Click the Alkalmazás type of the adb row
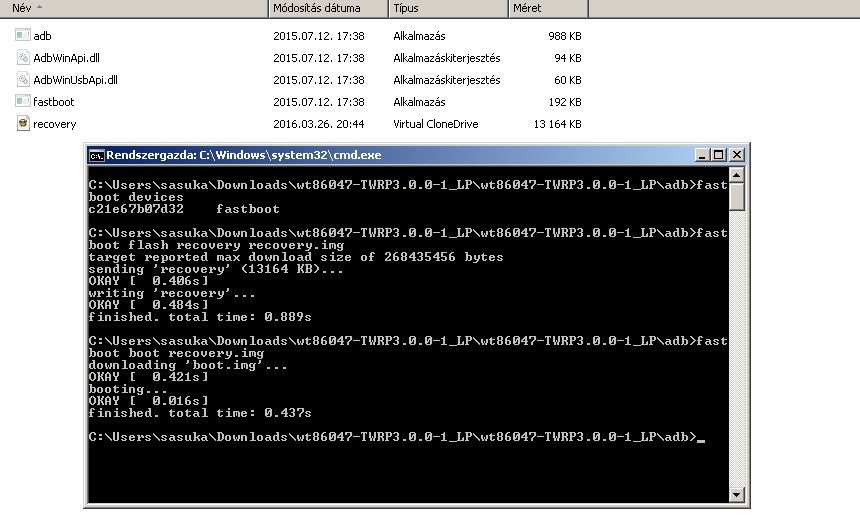 (x=419, y=36)
